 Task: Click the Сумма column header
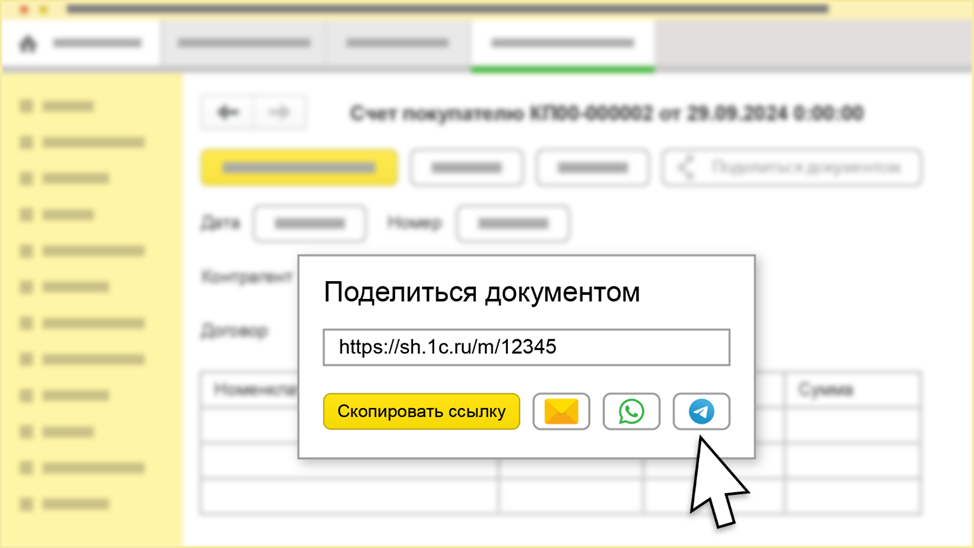tap(852, 390)
